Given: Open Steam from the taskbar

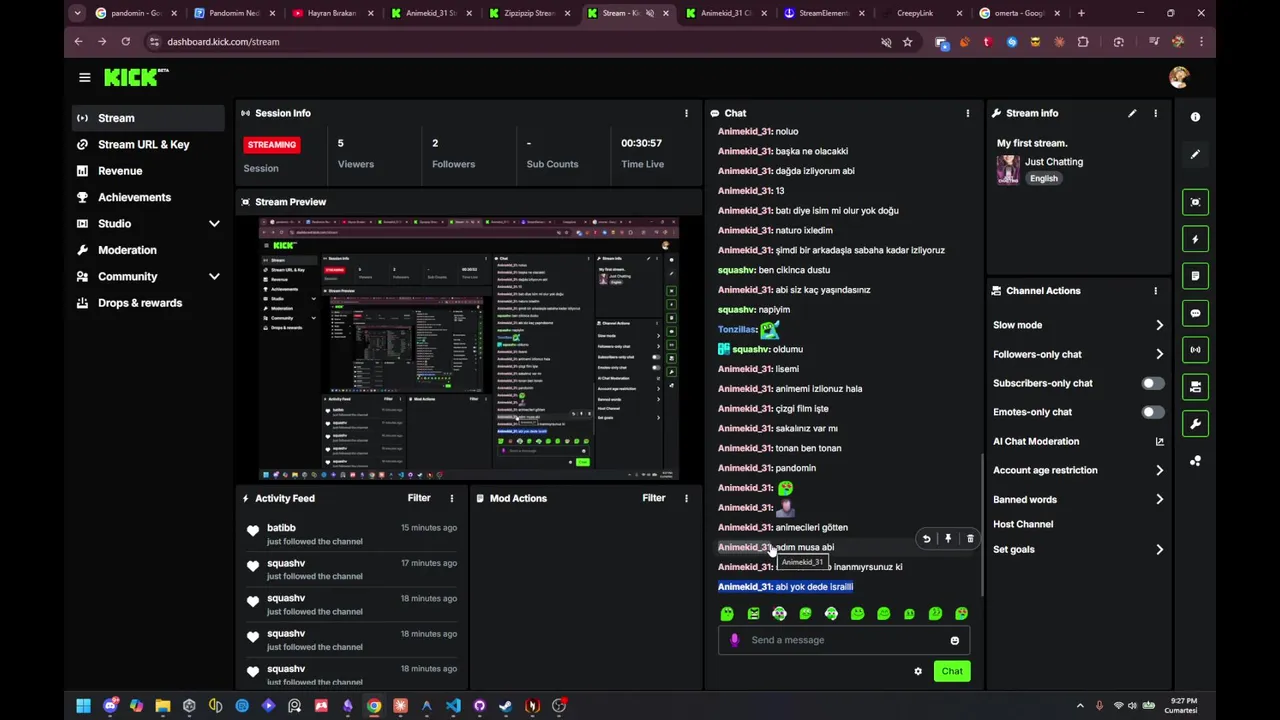Looking at the screenshot, I should (x=506, y=706).
